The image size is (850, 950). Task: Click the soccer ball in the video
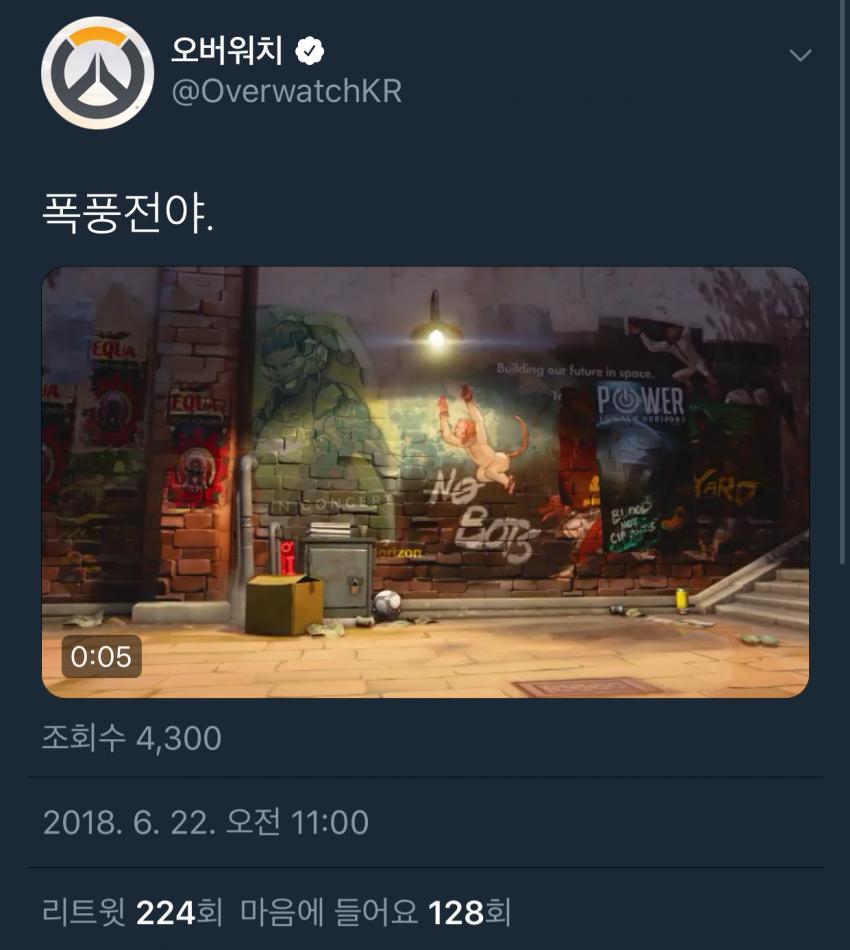pos(387,604)
